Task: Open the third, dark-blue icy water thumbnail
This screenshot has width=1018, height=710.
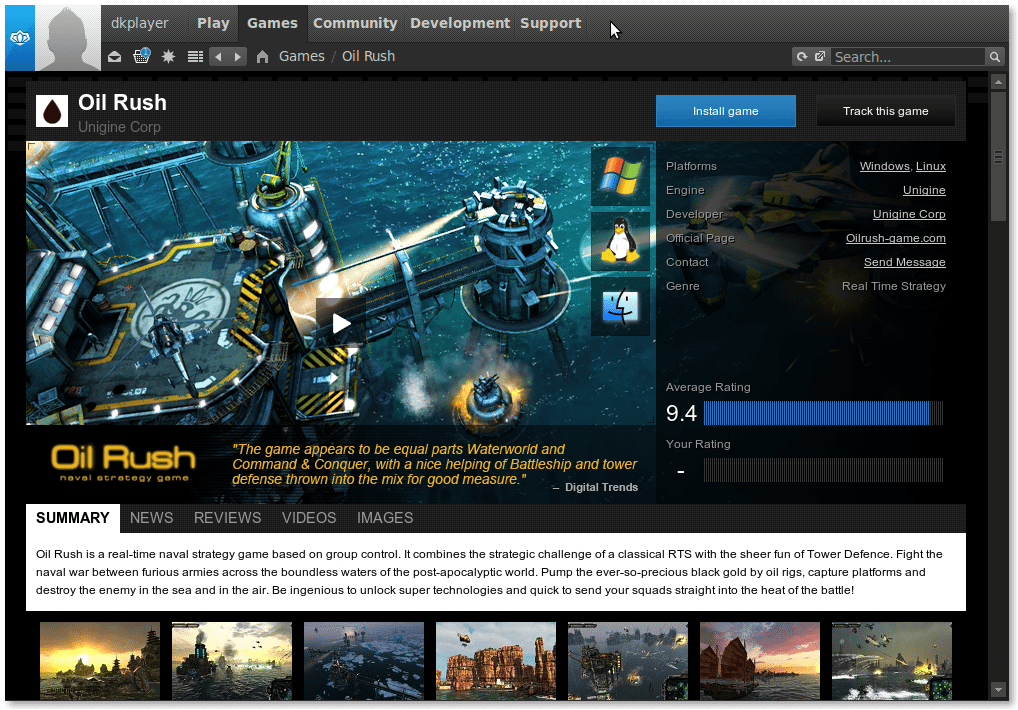Action: 364,661
